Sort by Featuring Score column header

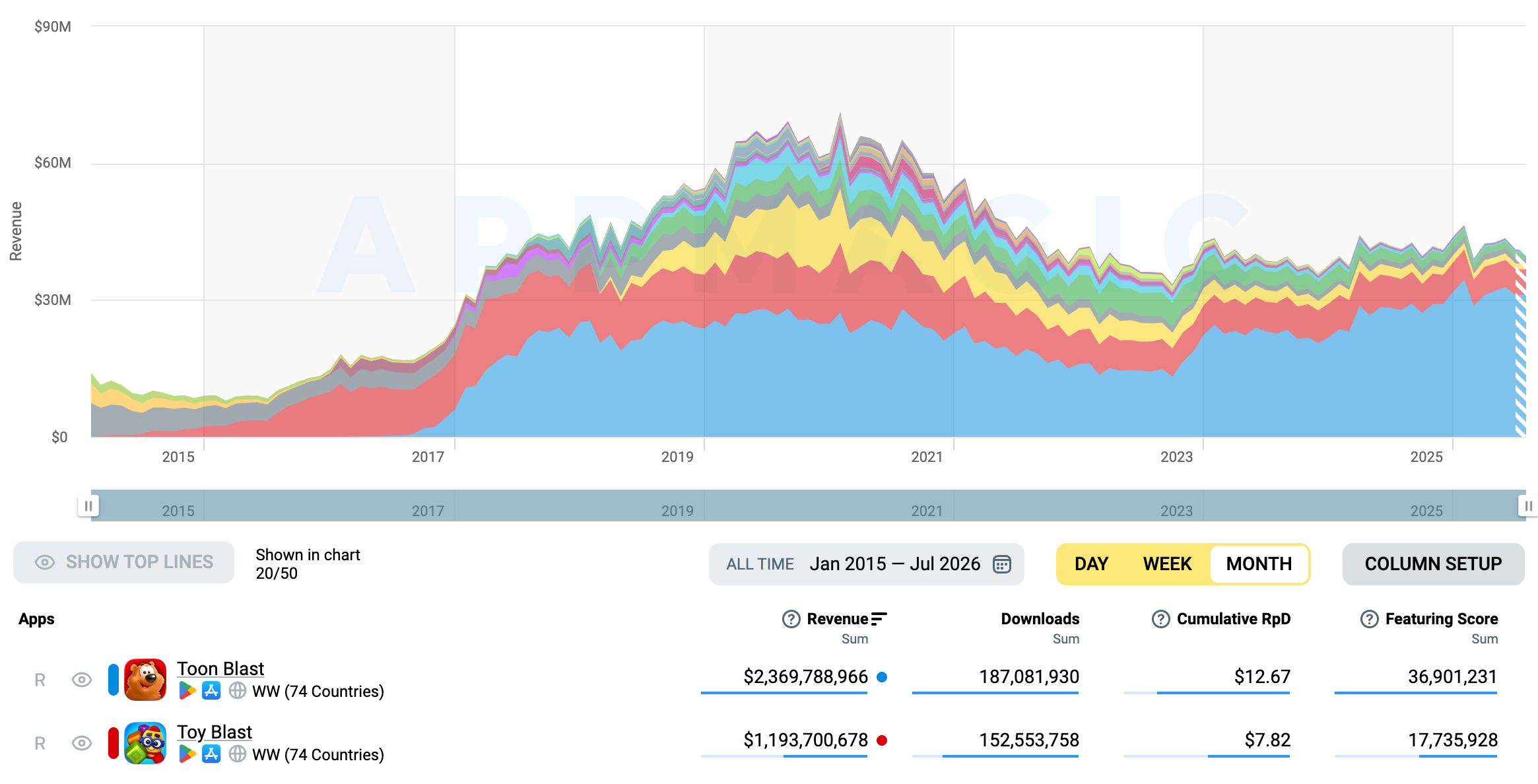pos(1441,619)
